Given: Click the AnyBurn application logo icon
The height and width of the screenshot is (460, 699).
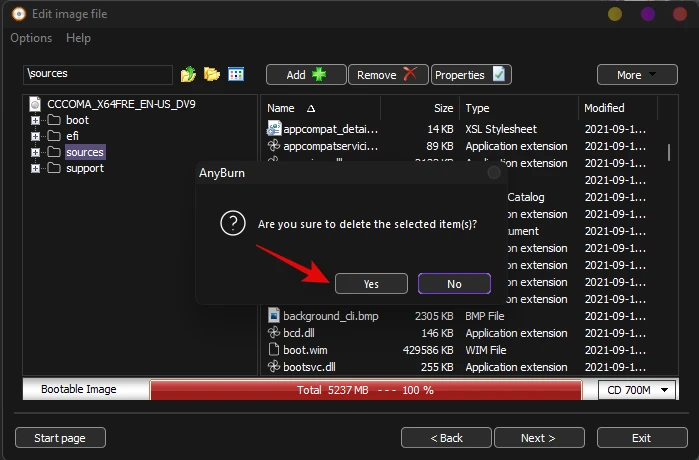Looking at the screenshot, I should [x=18, y=14].
